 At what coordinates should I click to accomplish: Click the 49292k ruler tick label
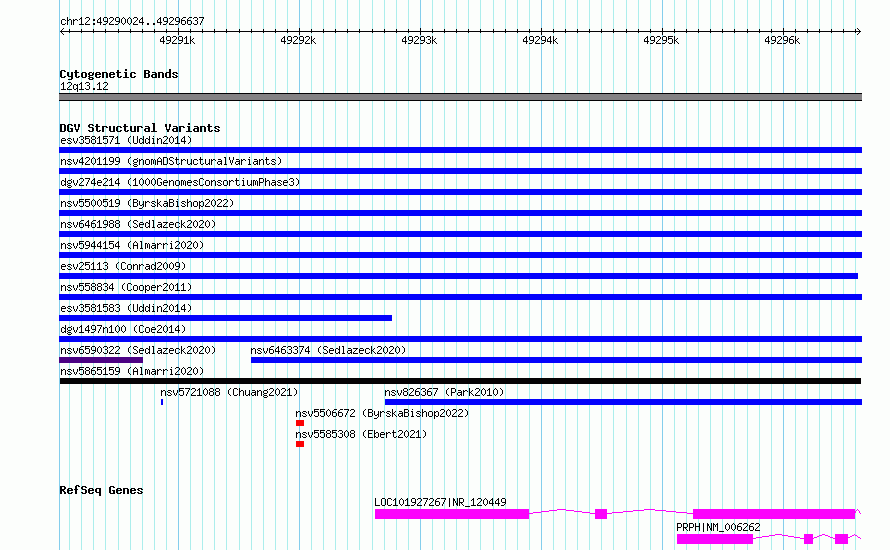click(x=298, y=40)
